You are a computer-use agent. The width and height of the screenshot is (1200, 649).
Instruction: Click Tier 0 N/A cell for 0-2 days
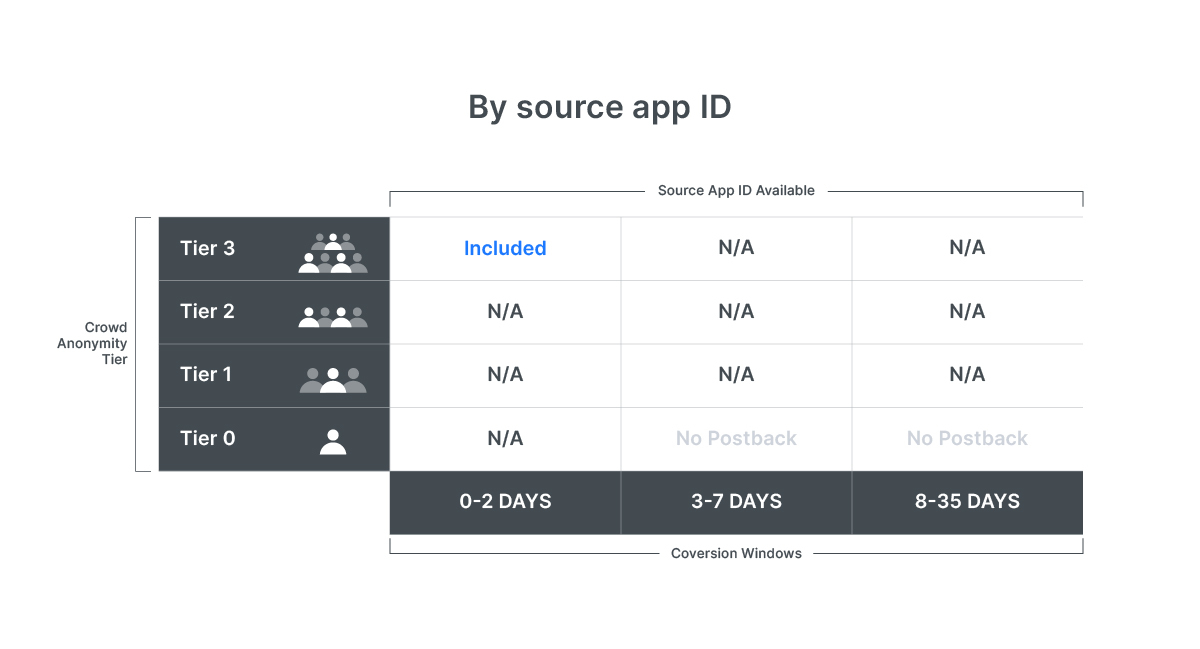pyautogui.click(x=505, y=438)
